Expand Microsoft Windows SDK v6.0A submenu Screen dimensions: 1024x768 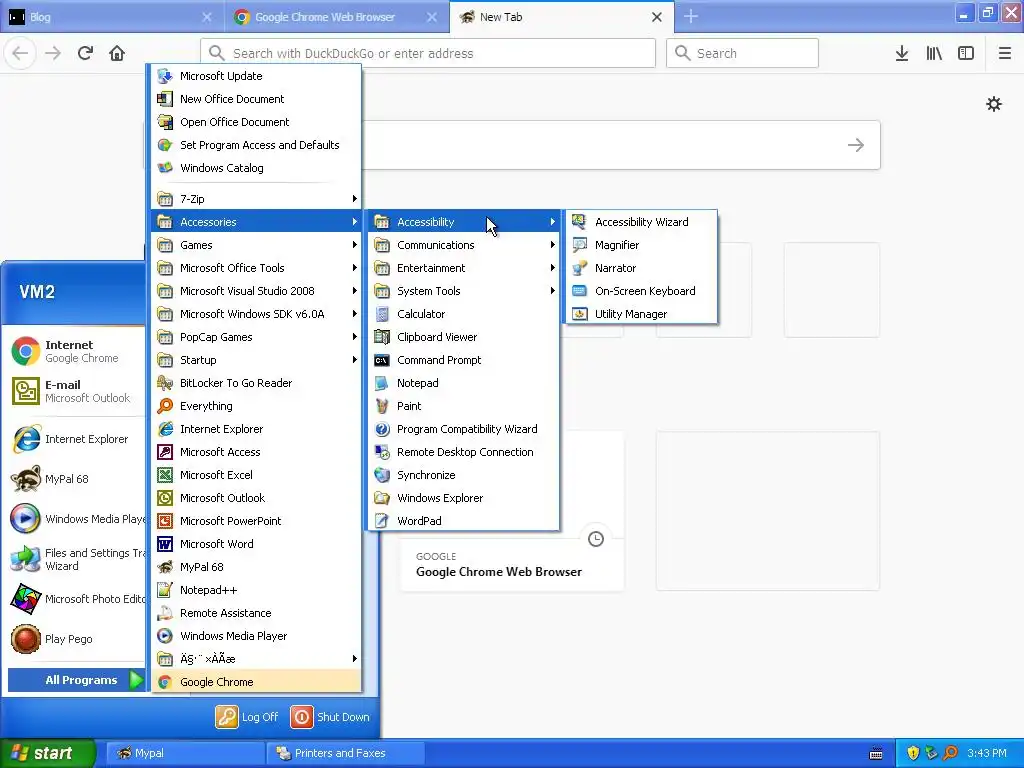tap(256, 314)
